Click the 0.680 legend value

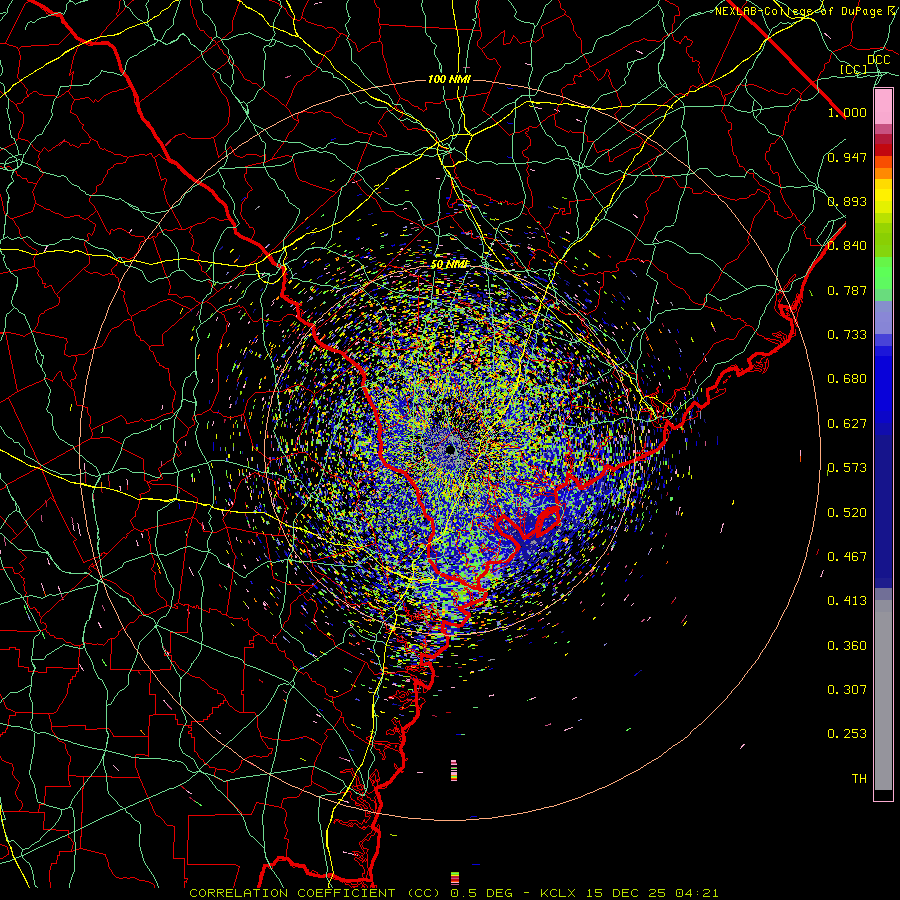pyautogui.click(x=847, y=379)
